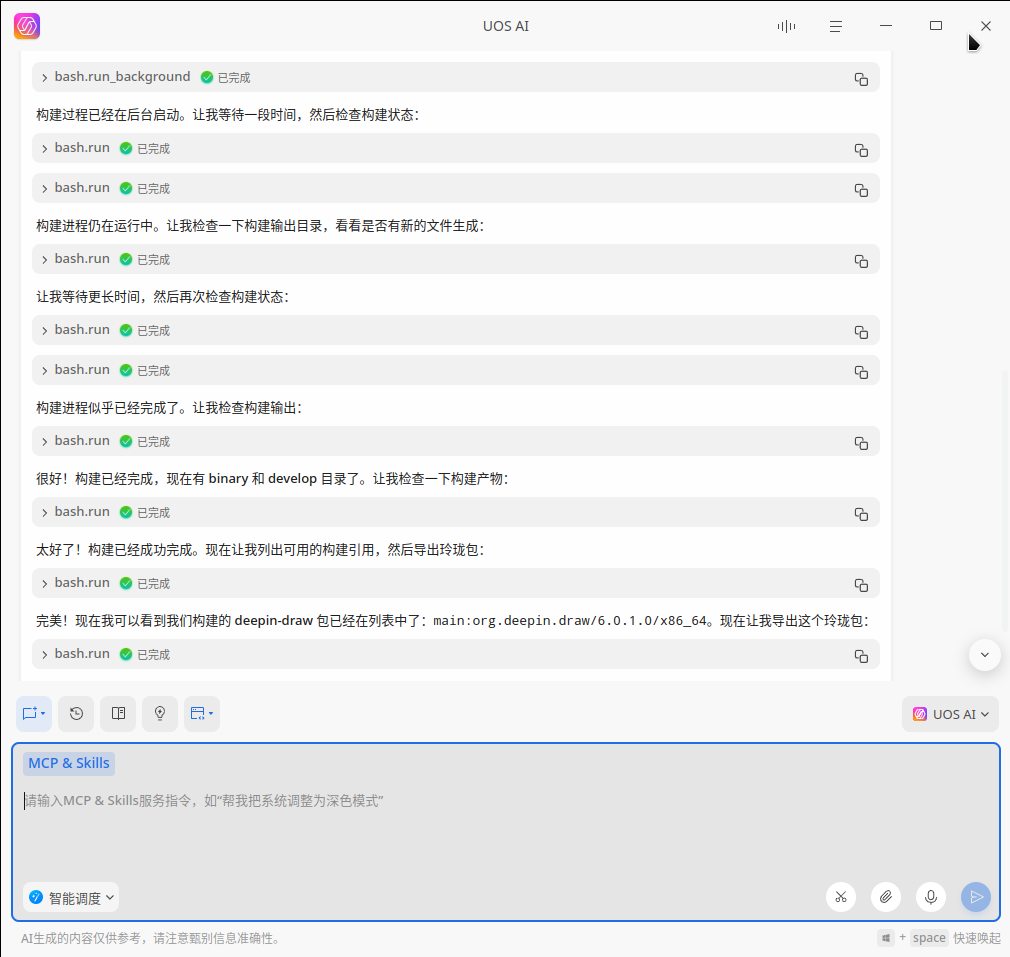Click the 'UOS AI' window title text
The height and width of the screenshot is (957, 1010).
[506, 26]
